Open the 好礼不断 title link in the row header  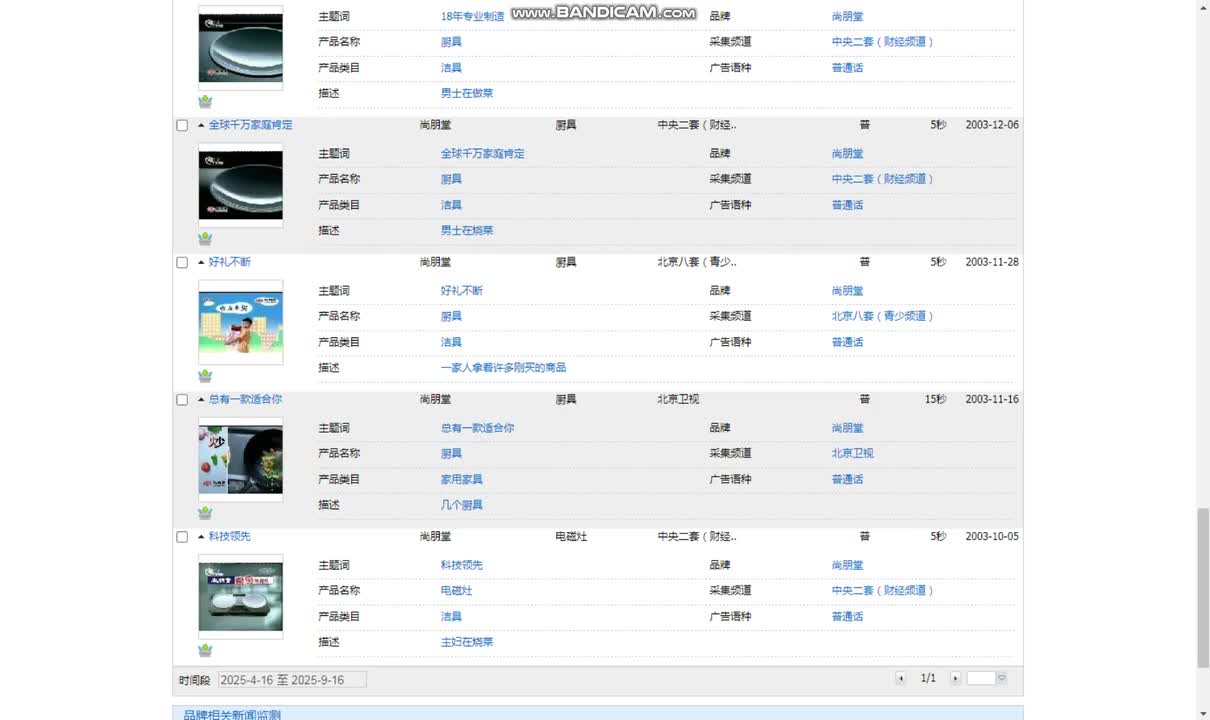point(229,262)
